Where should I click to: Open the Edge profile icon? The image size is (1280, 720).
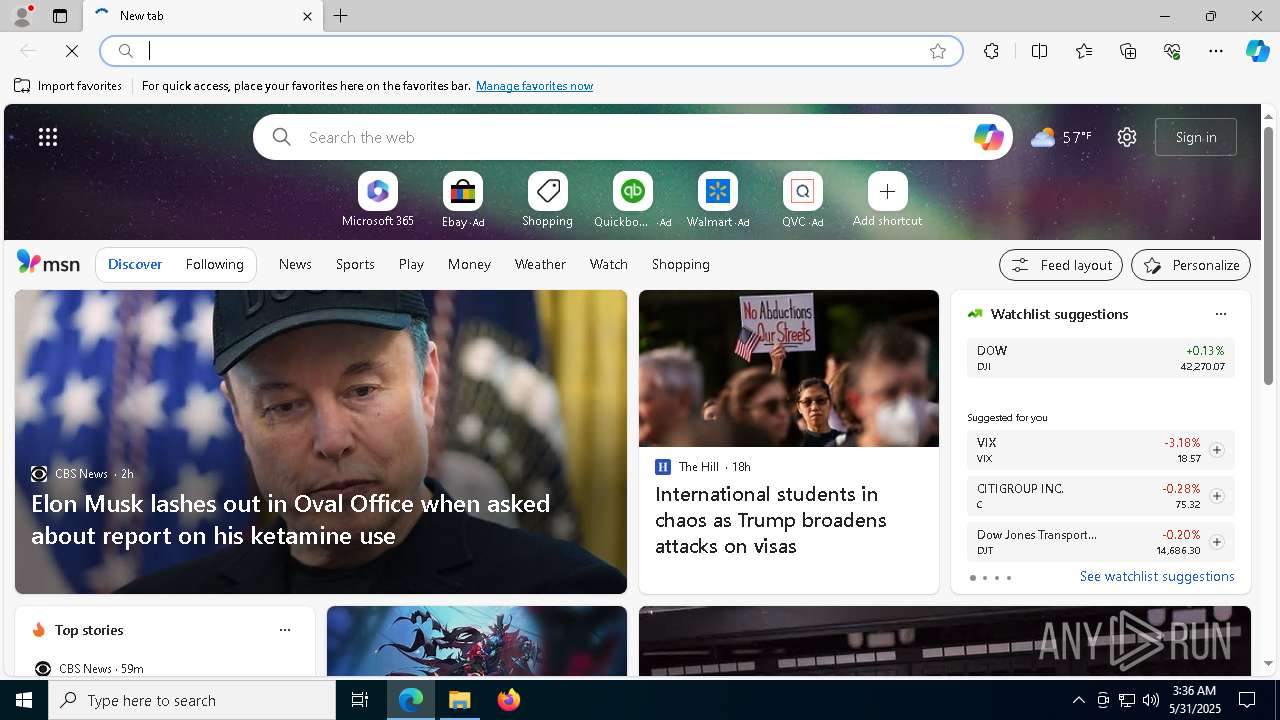click(21, 16)
